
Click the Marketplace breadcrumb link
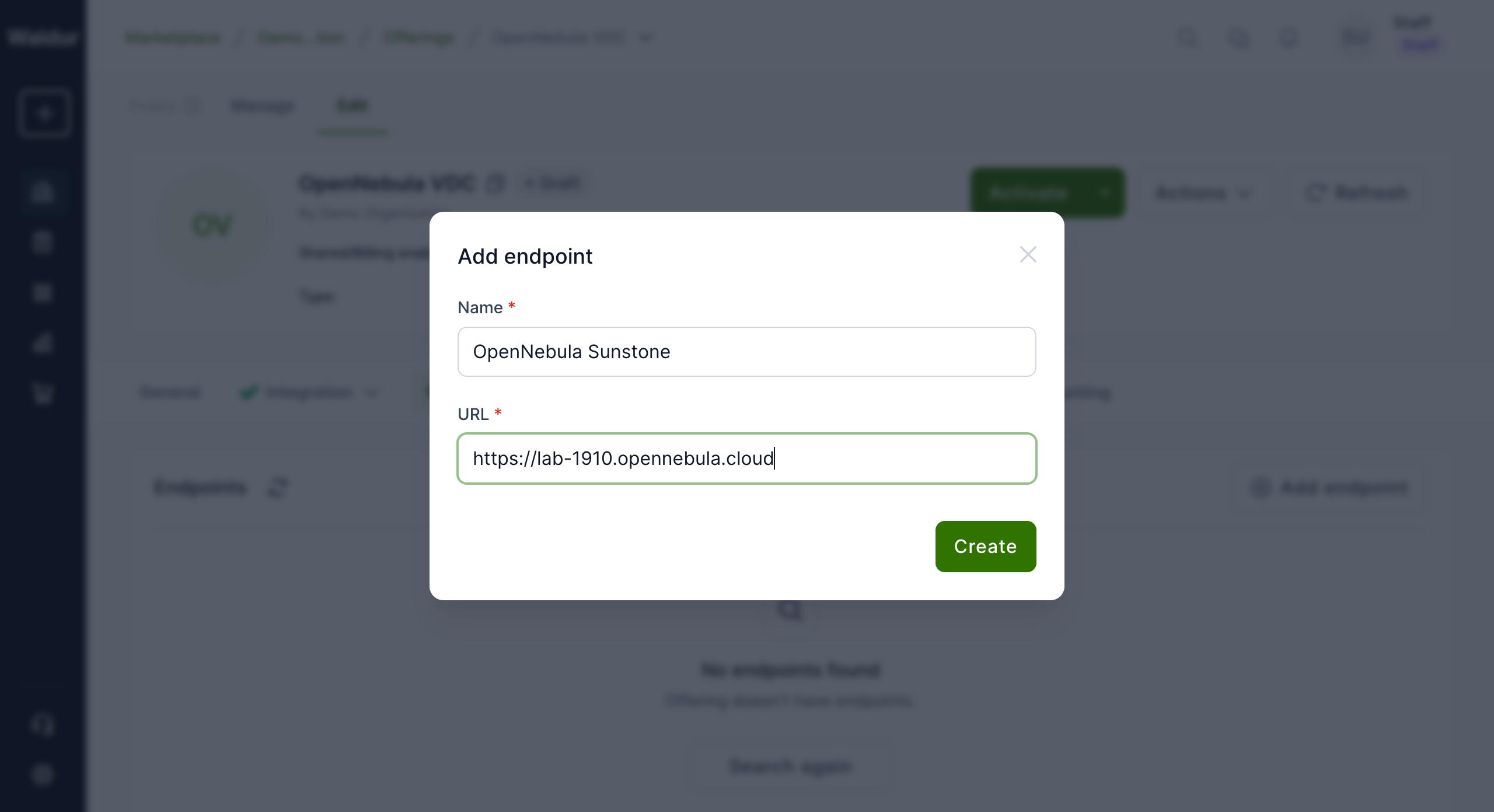[x=173, y=38]
